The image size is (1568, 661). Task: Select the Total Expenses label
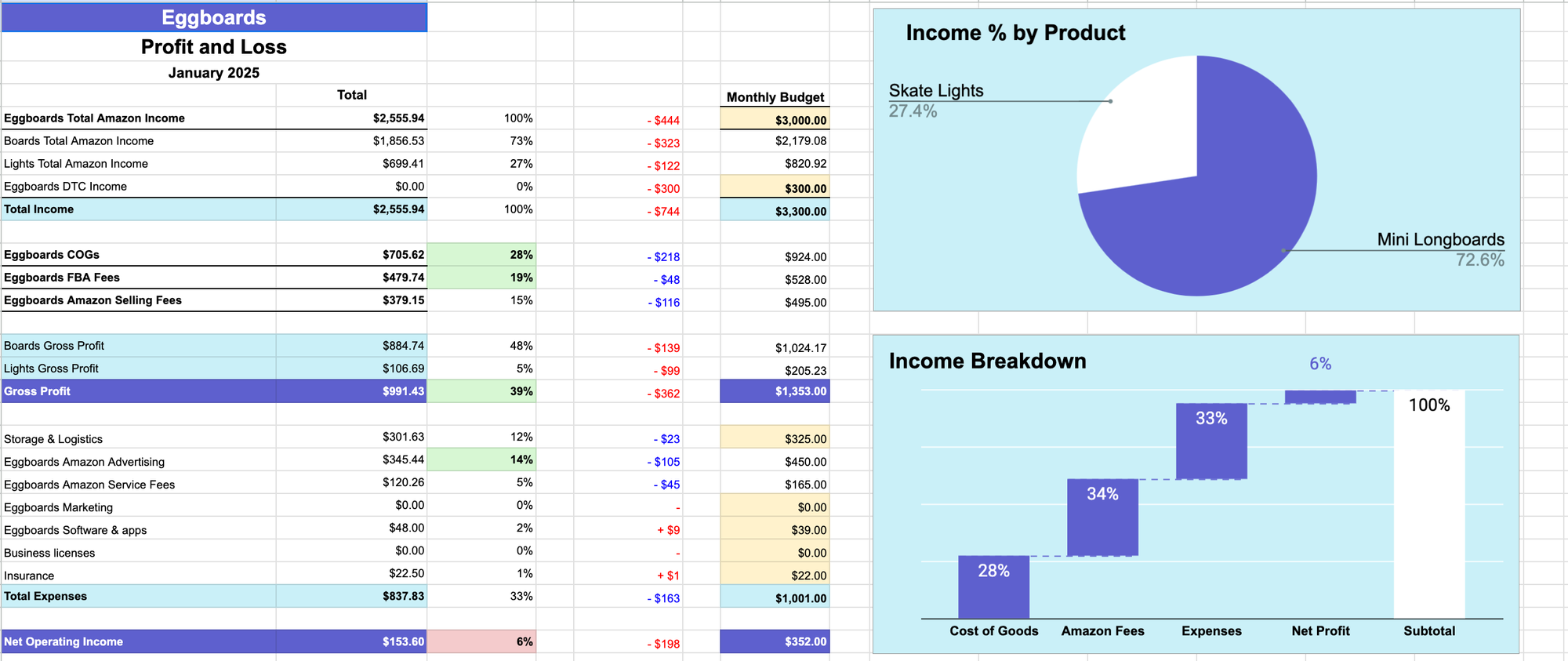click(45, 596)
